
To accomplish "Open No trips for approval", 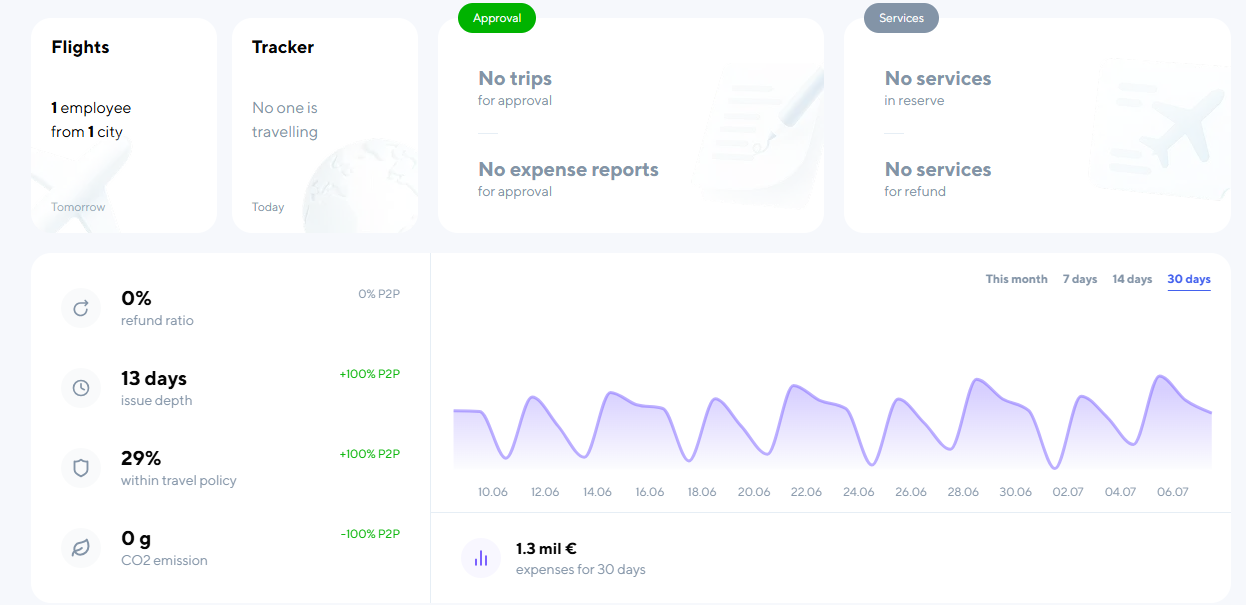I will click(515, 88).
